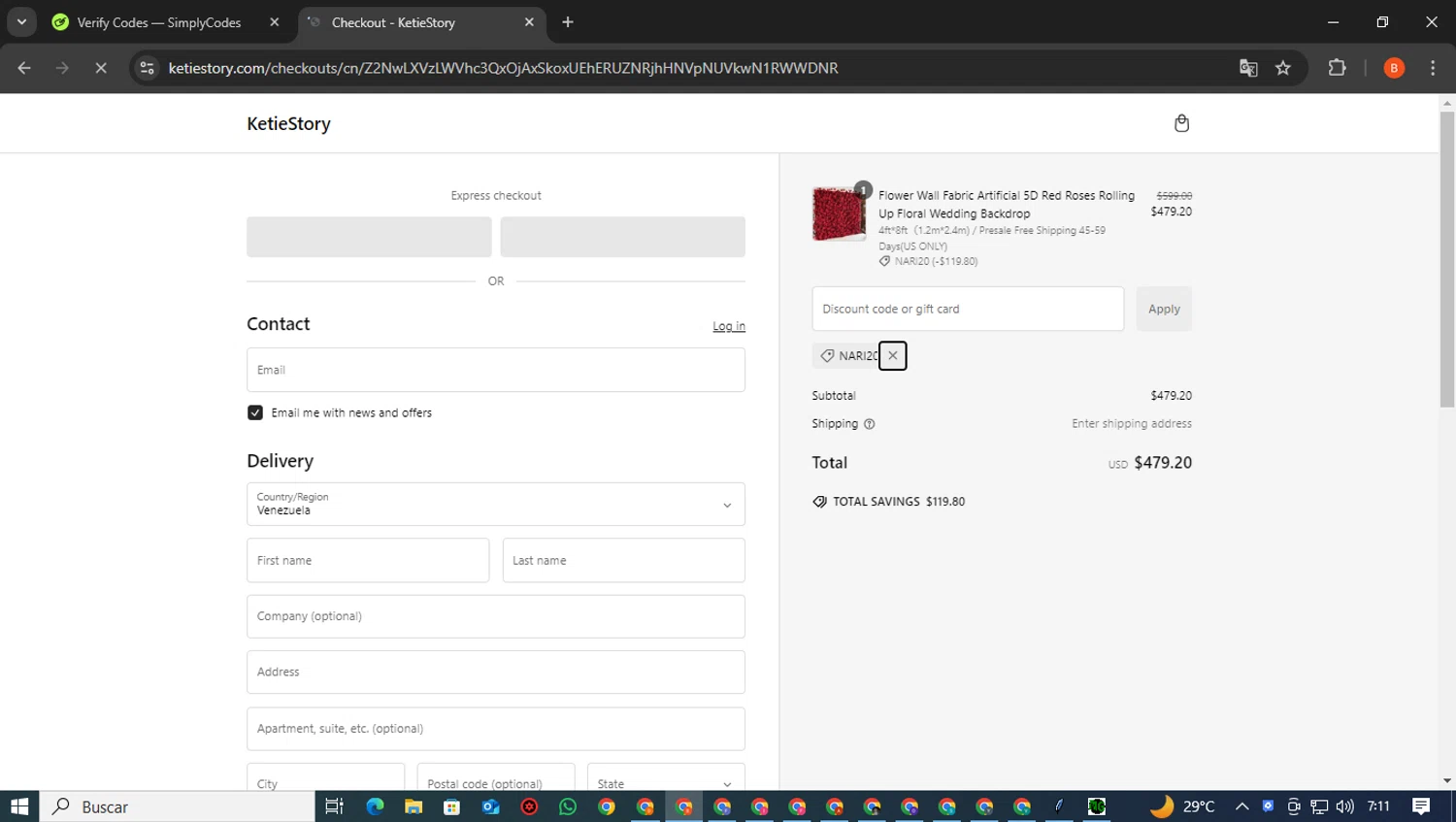Open the Google Translate page icon

tap(1248, 68)
